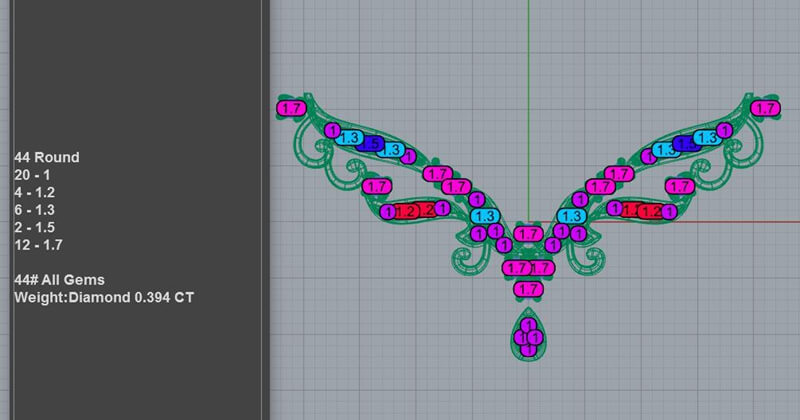
Task: Select right 1.7 tag of the side-by-side center pair
Action: tap(542, 268)
